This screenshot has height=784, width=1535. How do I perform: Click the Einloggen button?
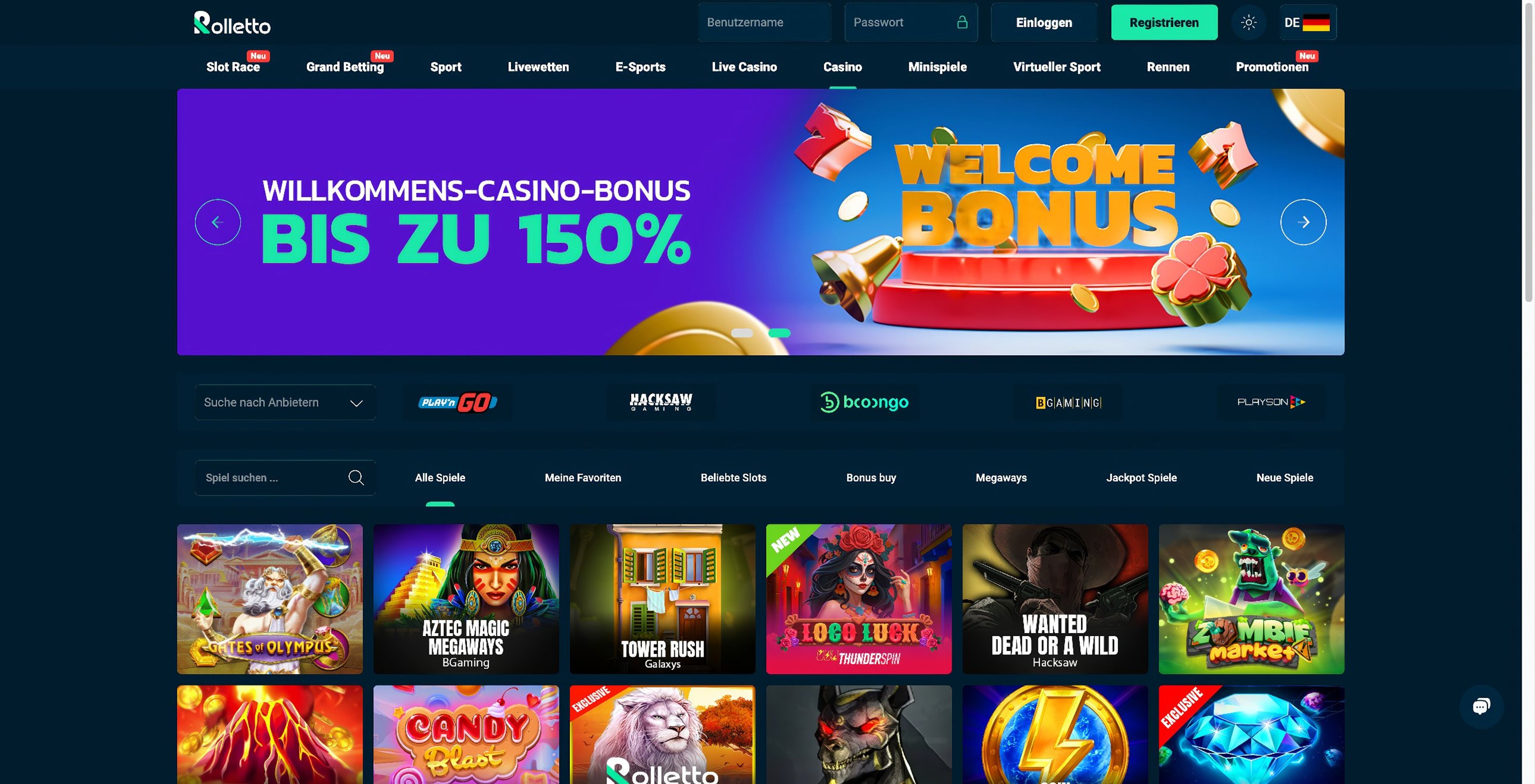pyautogui.click(x=1044, y=23)
